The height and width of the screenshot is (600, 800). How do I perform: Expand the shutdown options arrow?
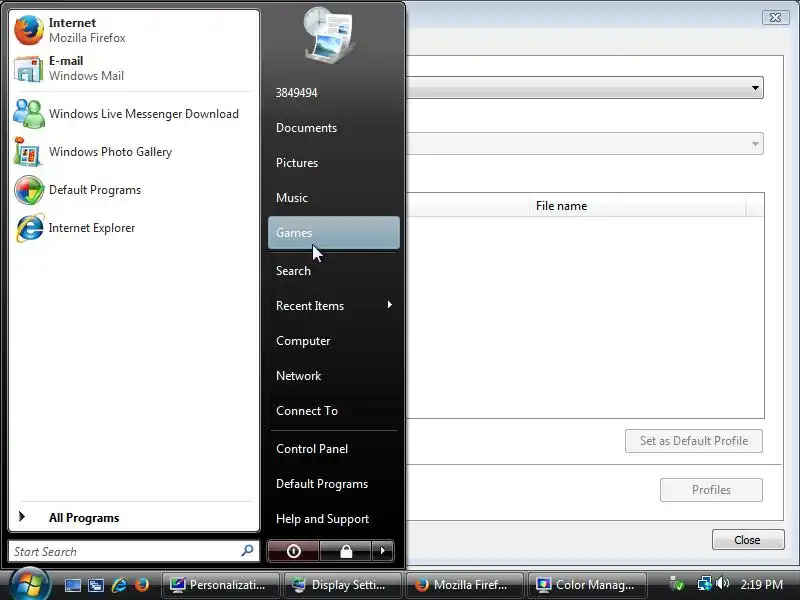pos(383,551)
